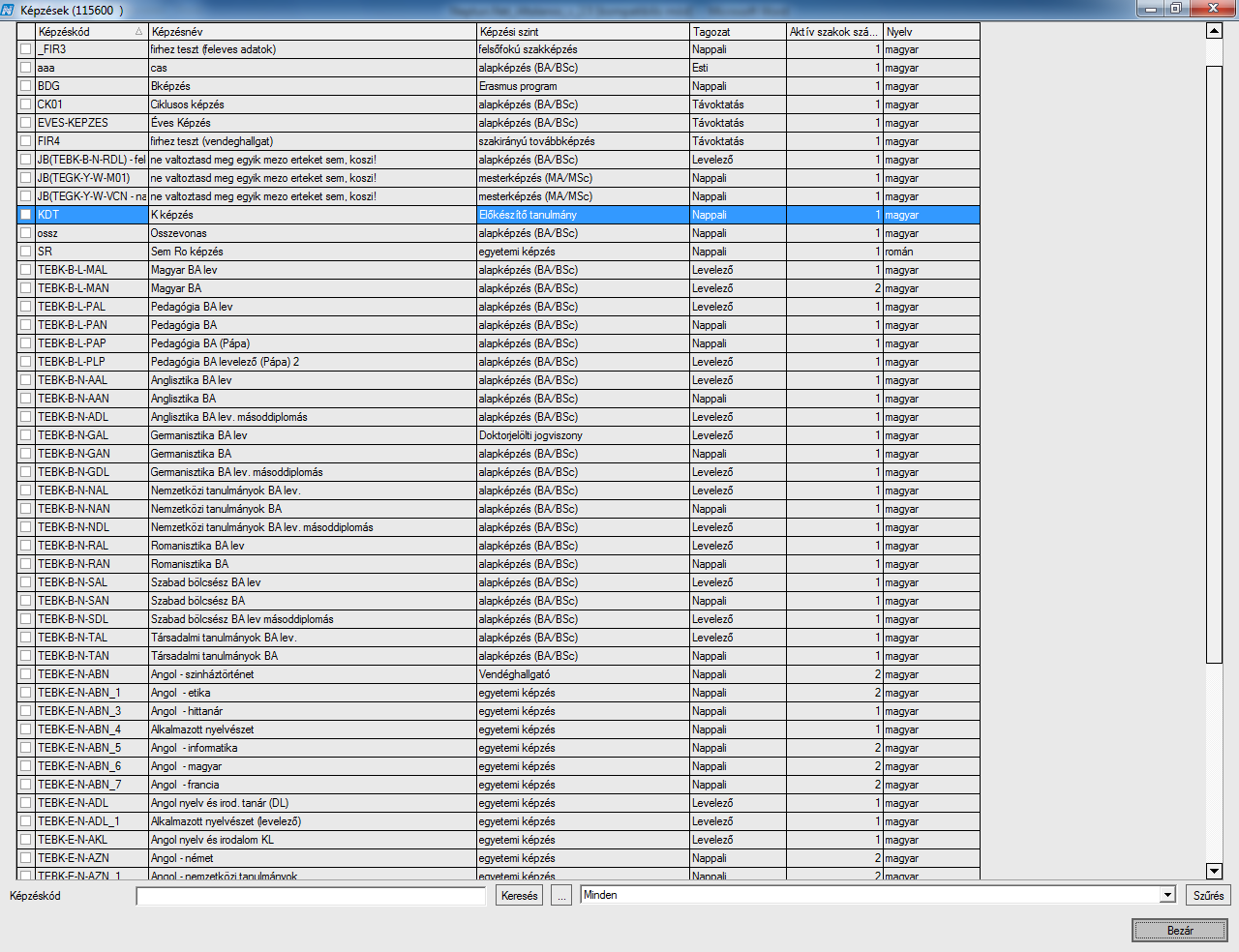Click the 'Éves Képzés' cell
This screenshot has width=1239, height=952.
tap(313, 123)
